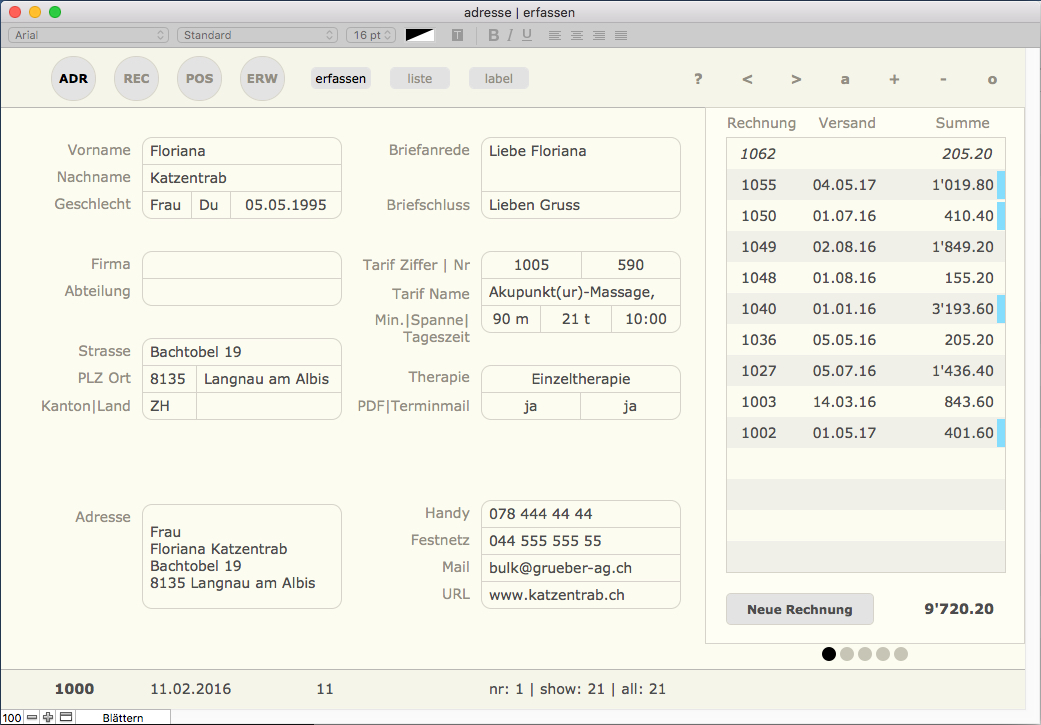1041x725 pixels.
Task: Open the Standard style dropdown
Action: click(257, 35)
